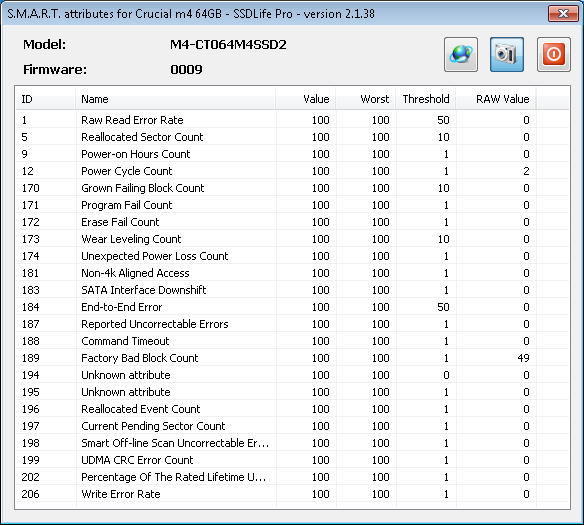Click the RAW Value column header

[x=496, y=99]
